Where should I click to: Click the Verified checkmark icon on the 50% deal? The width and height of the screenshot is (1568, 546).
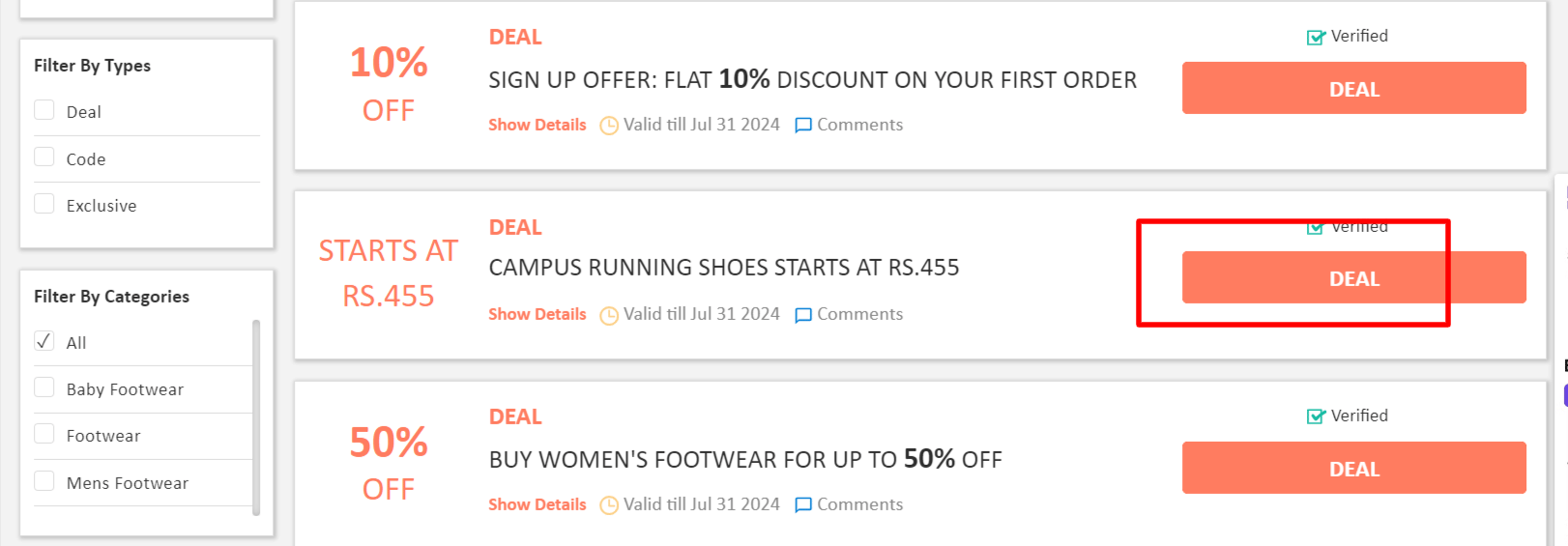point(1316,417)
